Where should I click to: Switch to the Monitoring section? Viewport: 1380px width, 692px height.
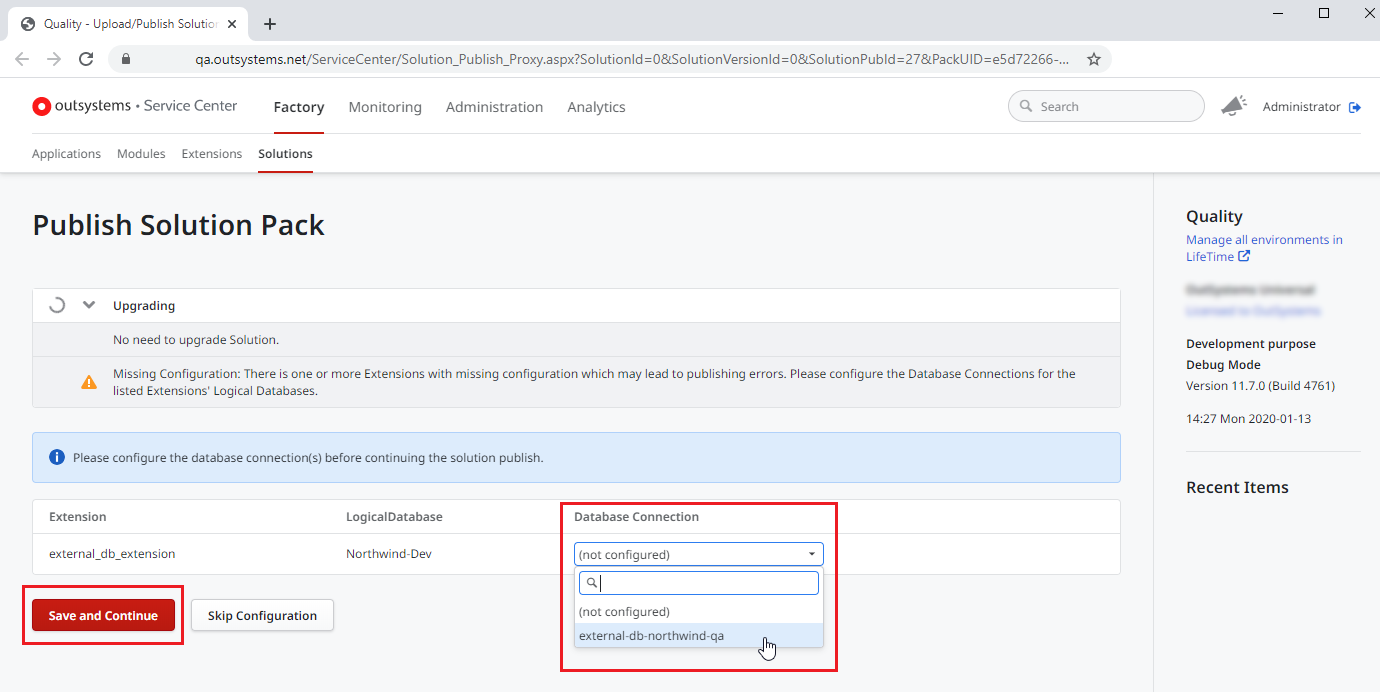(385, 107)
